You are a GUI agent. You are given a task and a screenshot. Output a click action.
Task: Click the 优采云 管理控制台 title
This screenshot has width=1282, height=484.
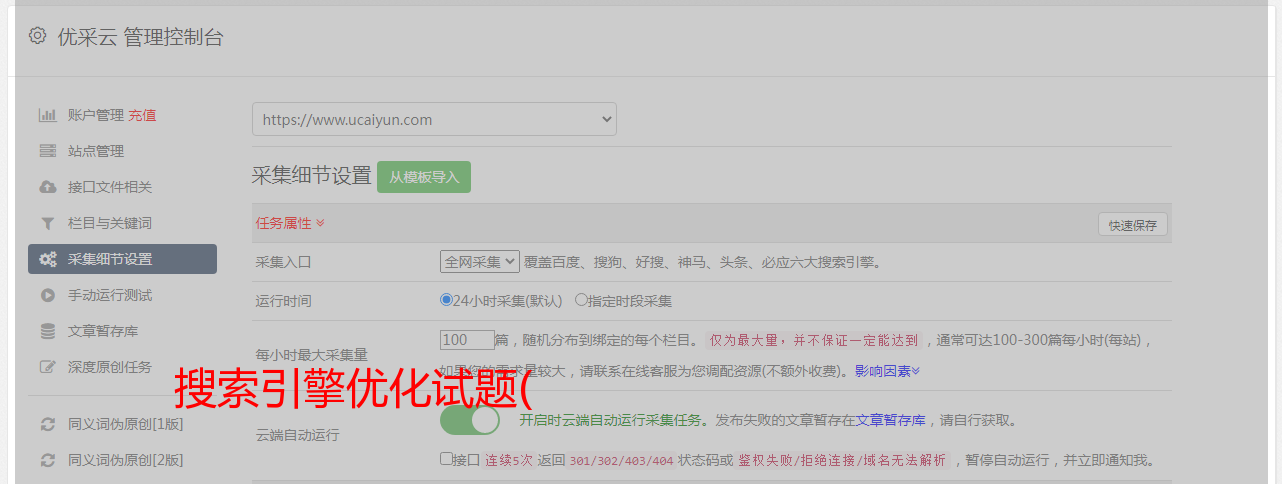140,37
